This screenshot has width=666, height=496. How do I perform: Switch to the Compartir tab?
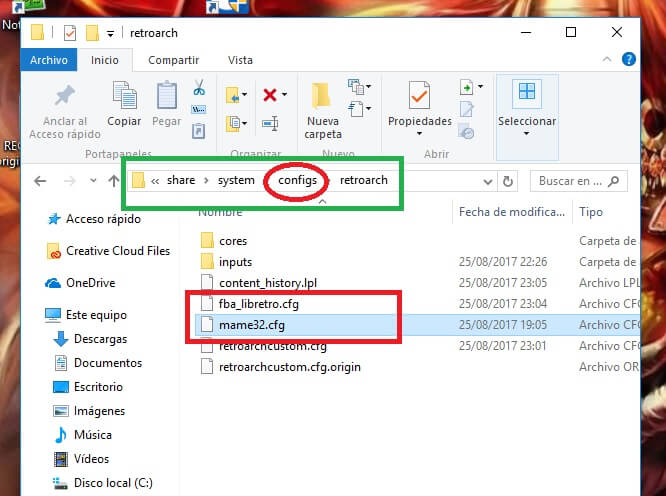pyautogui.click(x=173, y=60)
